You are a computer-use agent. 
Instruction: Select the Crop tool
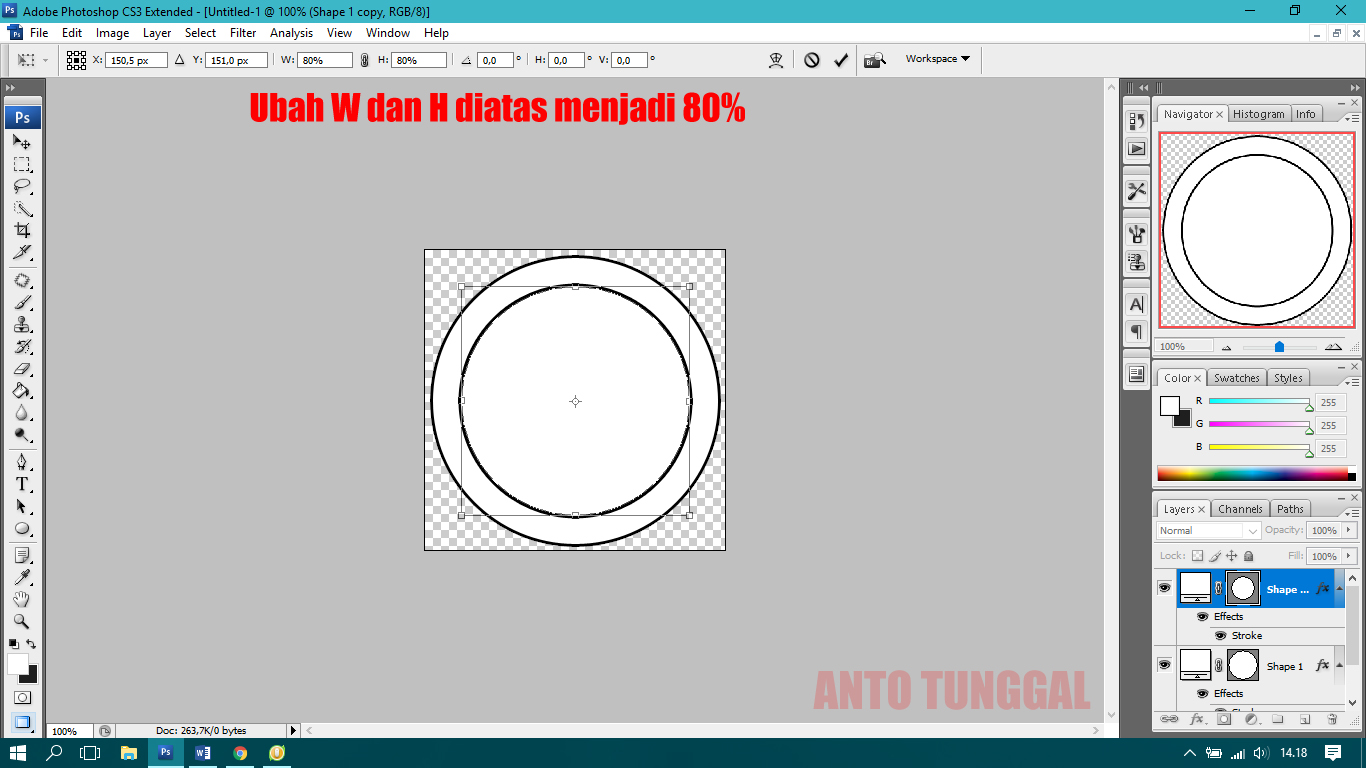[22, 231]
